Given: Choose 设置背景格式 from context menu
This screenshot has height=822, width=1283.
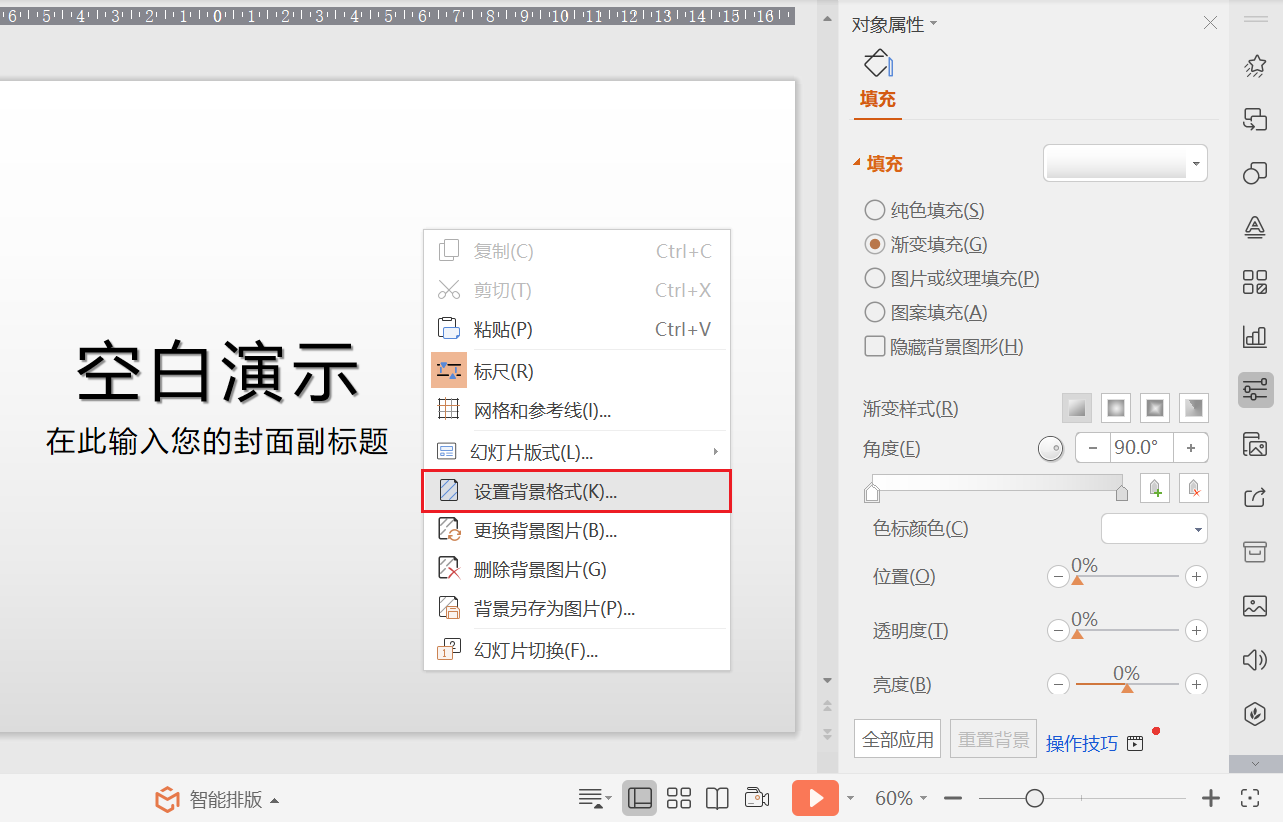Looking at the screenshot, I should [x=577, y=491].
